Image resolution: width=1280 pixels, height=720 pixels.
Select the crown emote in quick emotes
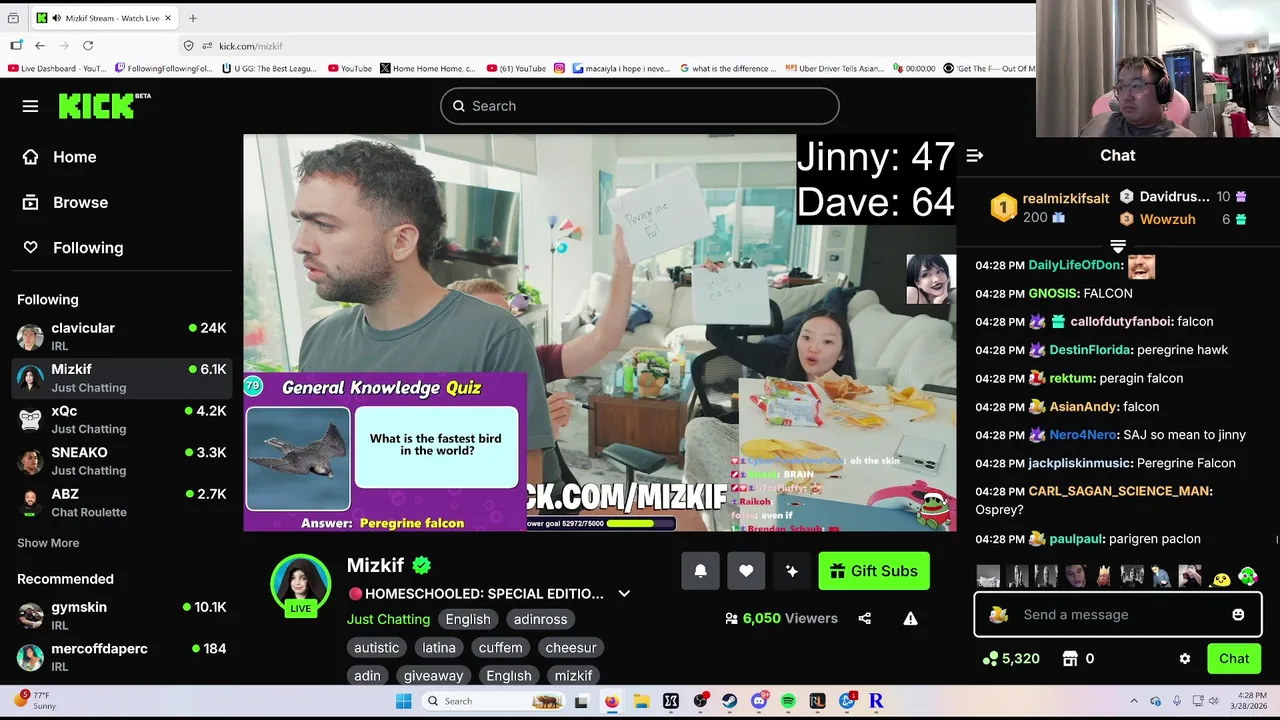click(x=1104, y=576)
